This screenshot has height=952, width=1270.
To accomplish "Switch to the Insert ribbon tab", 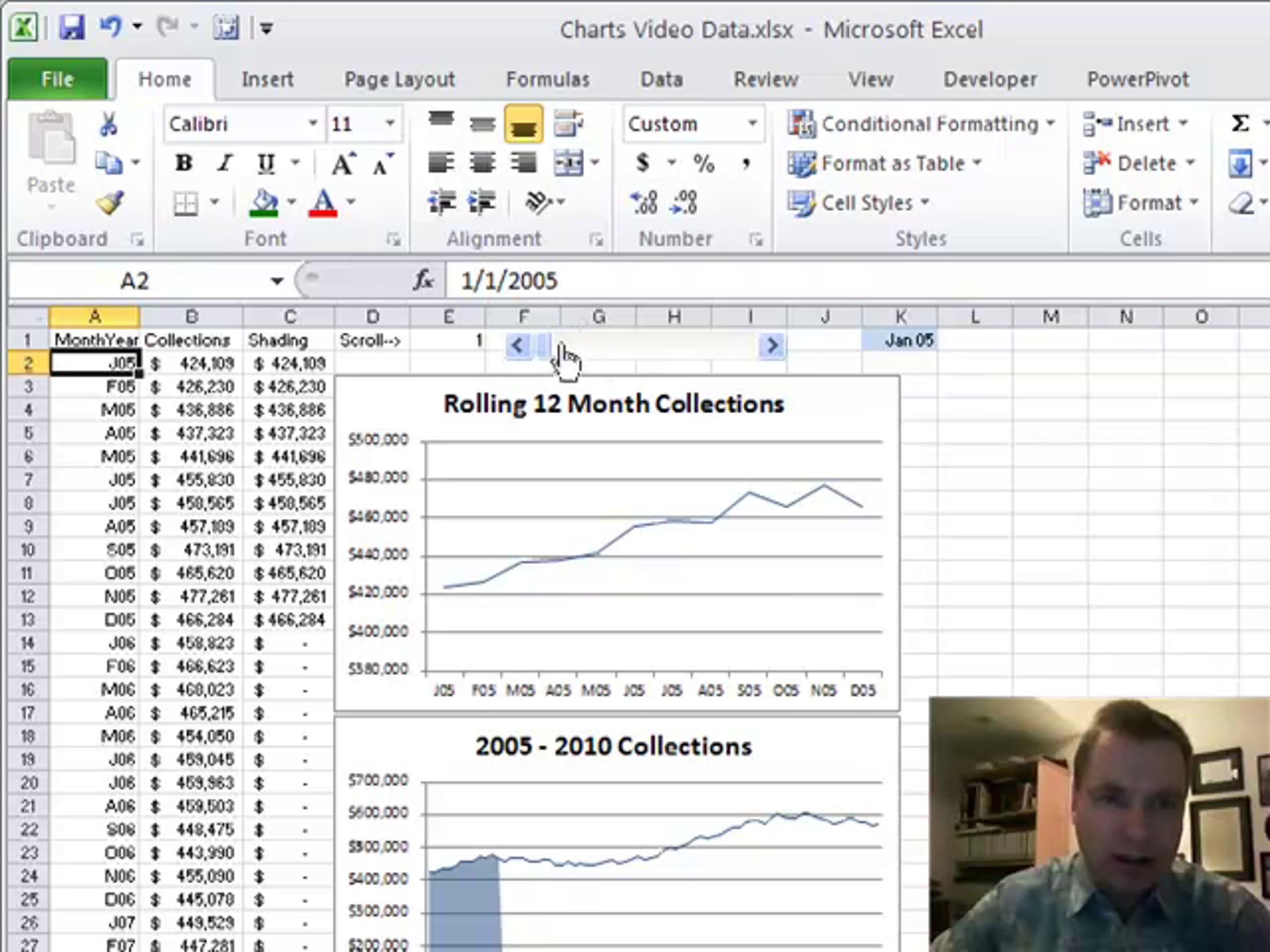I will tap(268, 79).
